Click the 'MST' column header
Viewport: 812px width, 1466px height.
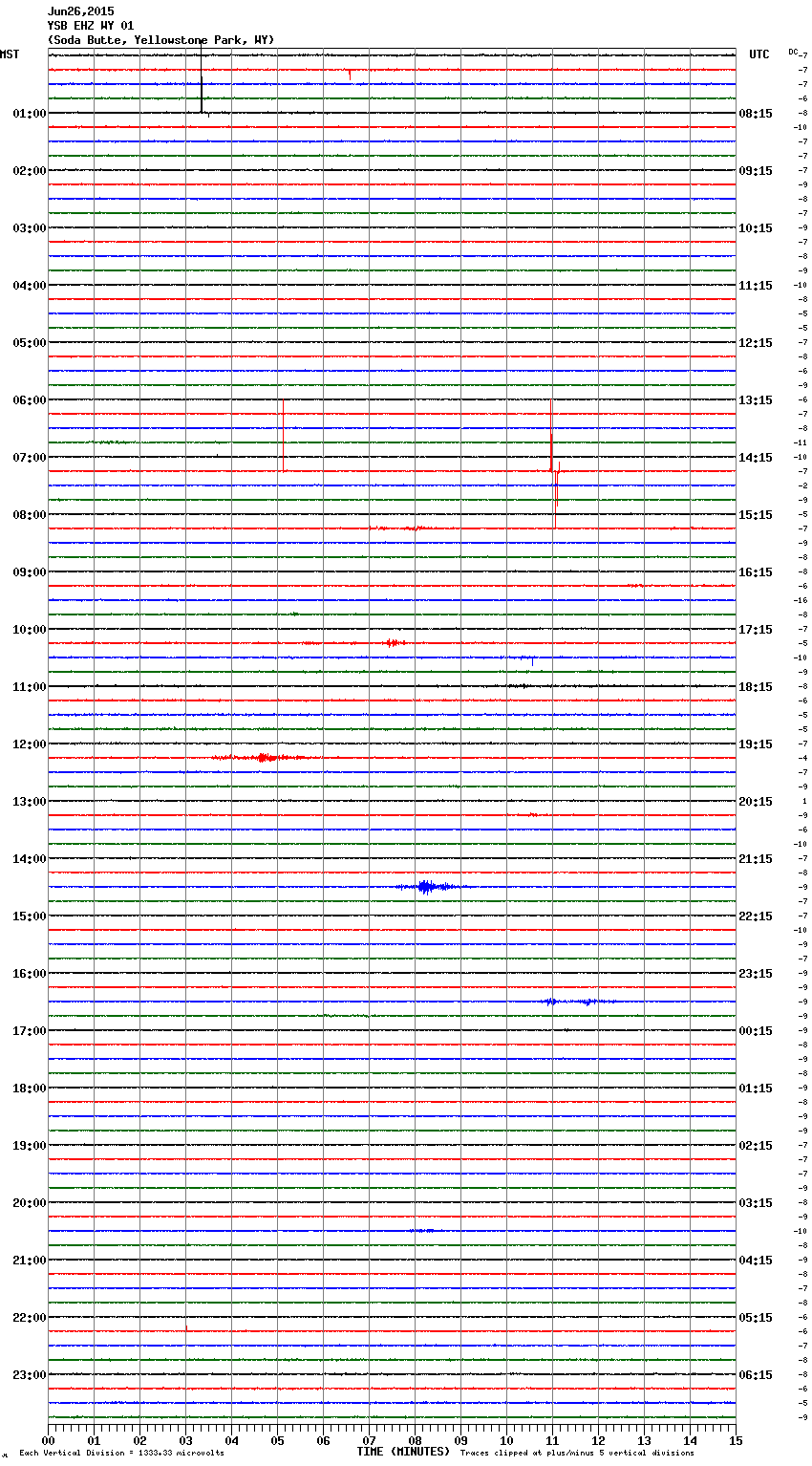pyautogui.click(x=10, y=54)
